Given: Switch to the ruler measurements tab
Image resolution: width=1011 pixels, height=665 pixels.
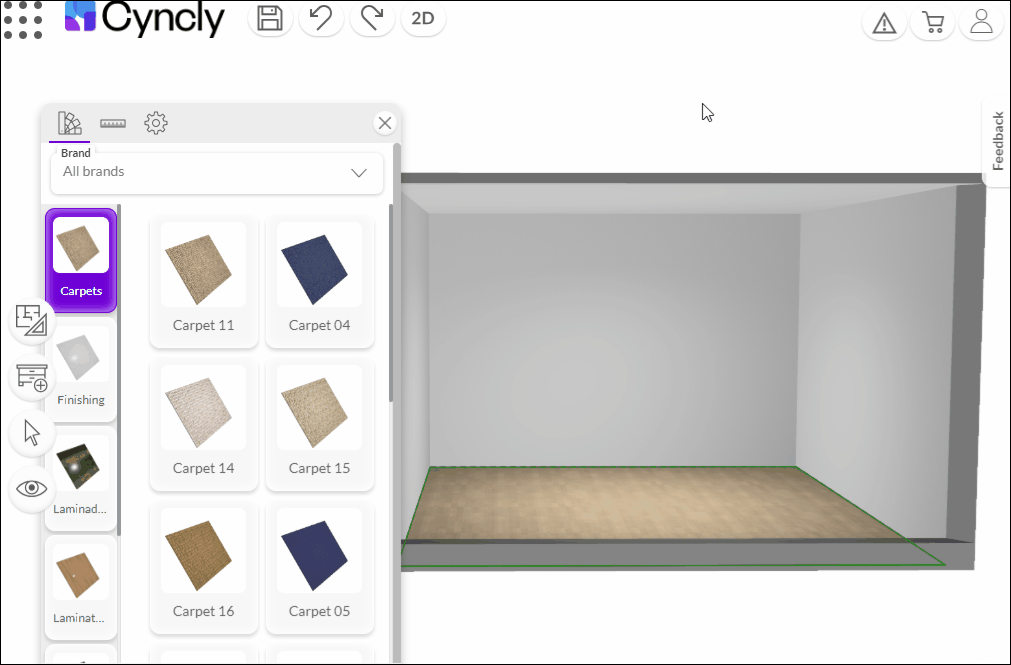Looking at the screenshot, I should coord(113,123).
